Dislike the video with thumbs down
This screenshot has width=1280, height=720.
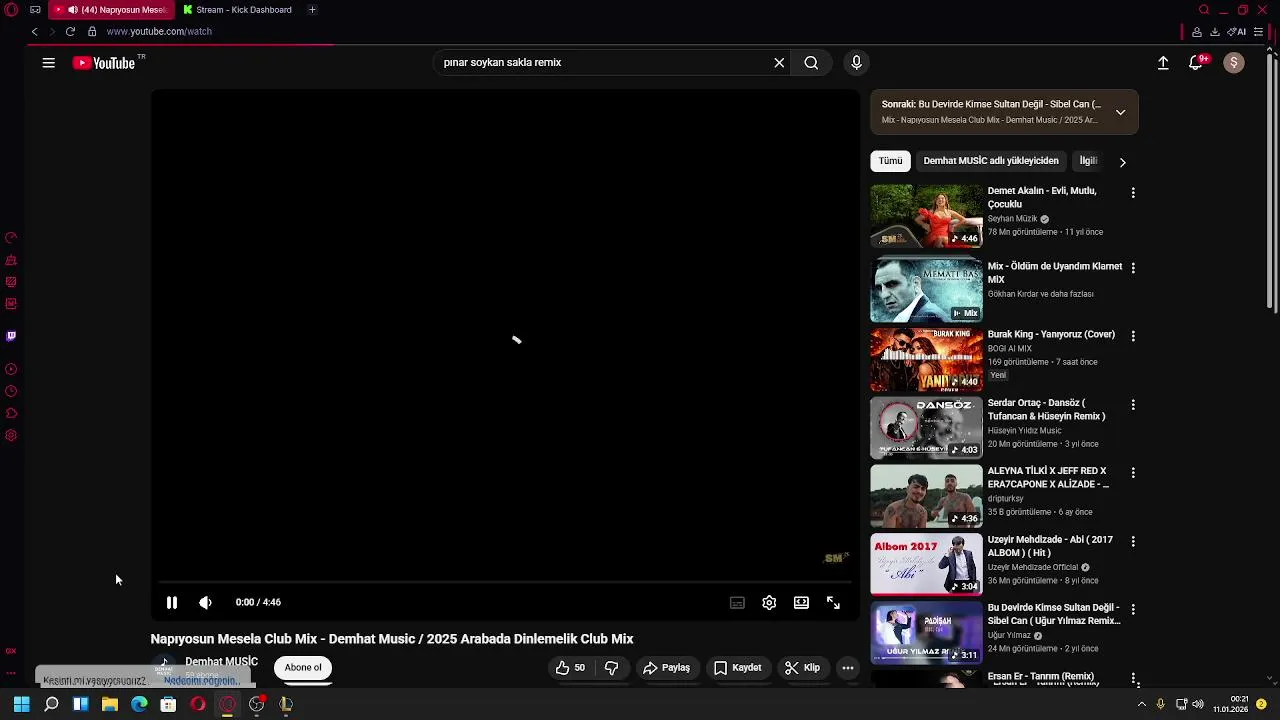pos(611,667)
